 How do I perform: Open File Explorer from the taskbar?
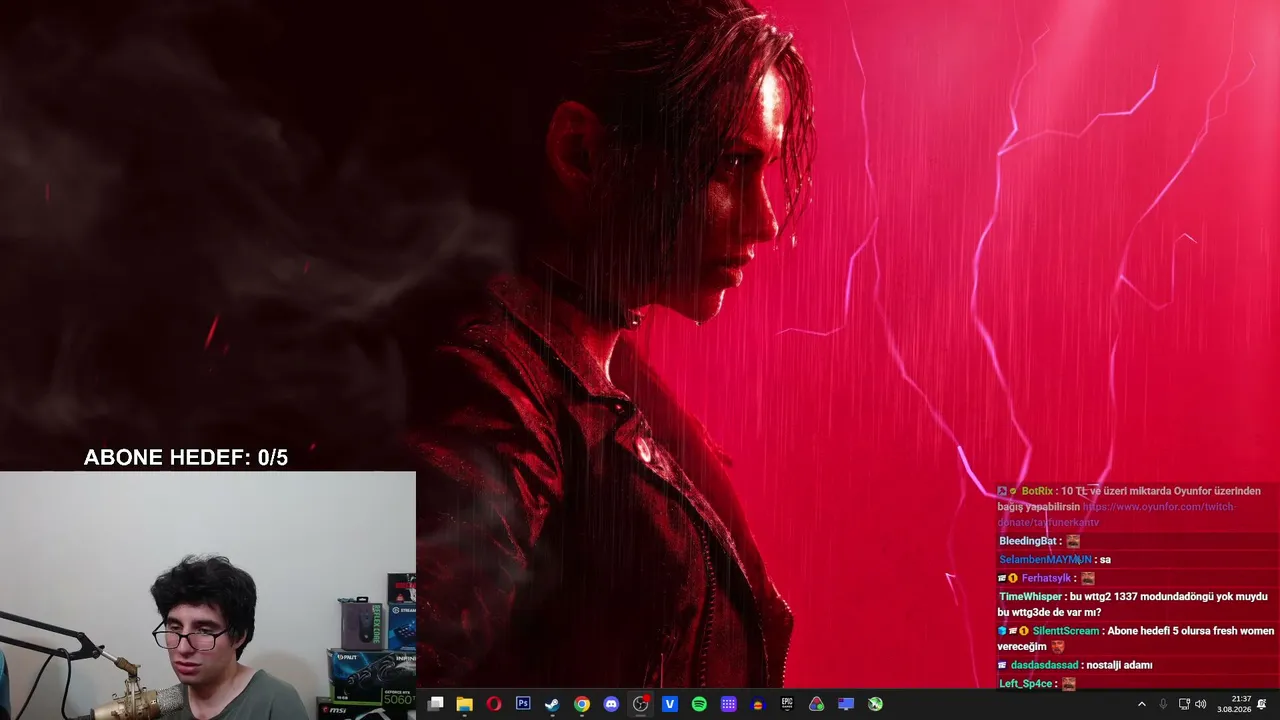pyautogui.click(x=464, y=704)
